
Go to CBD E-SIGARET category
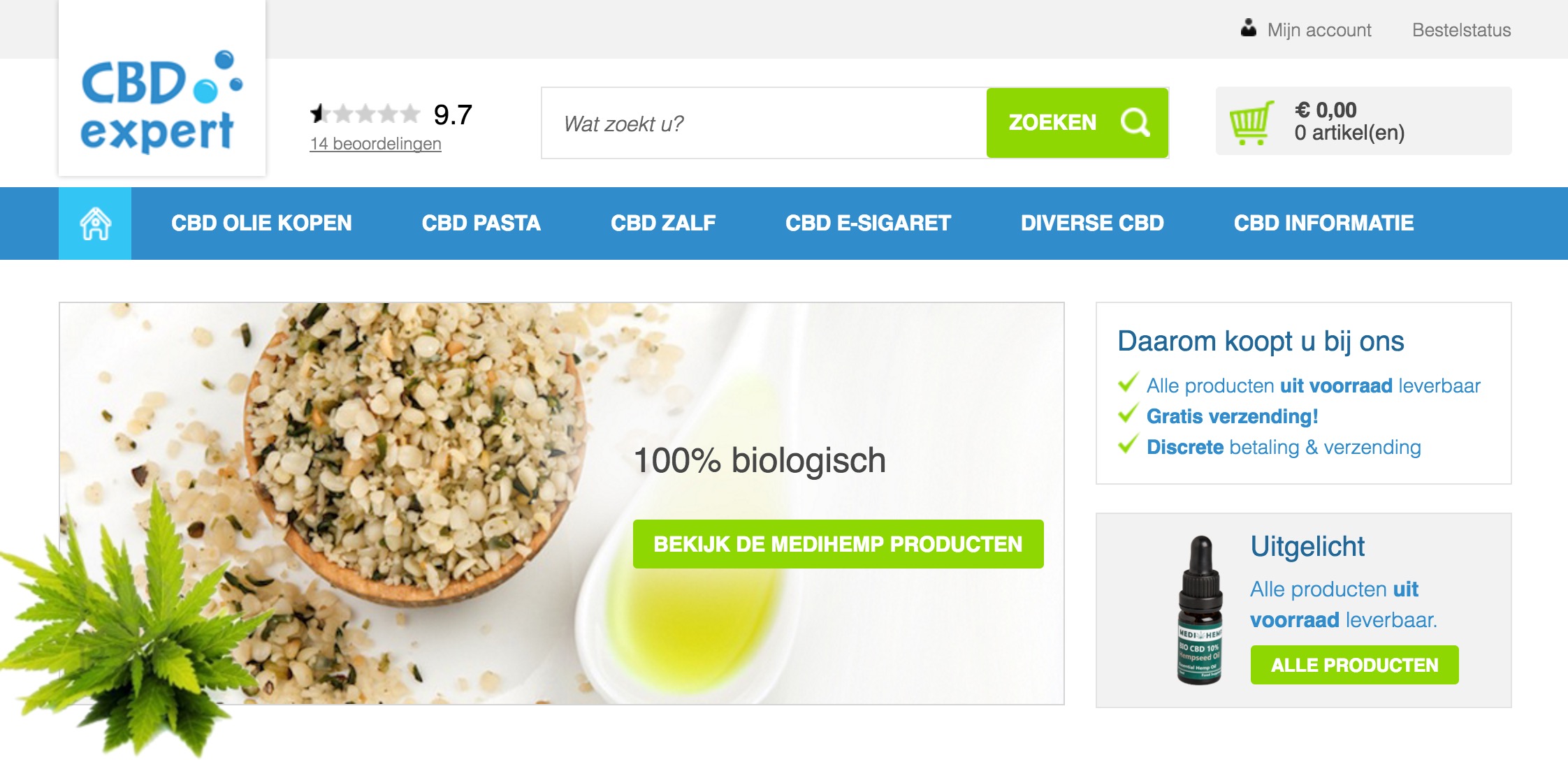(x=868, y=223)
